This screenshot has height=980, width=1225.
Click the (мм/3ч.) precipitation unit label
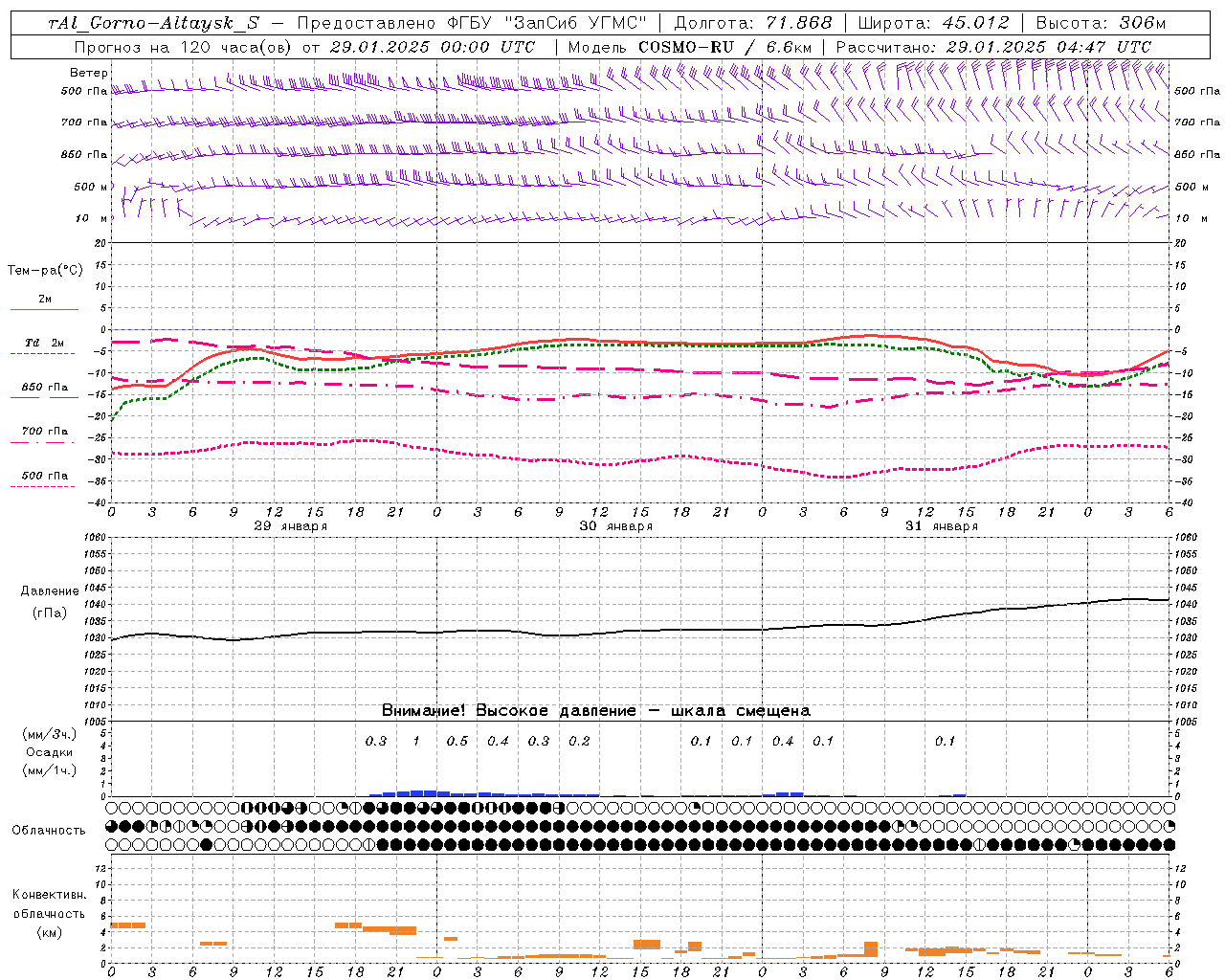50,734
